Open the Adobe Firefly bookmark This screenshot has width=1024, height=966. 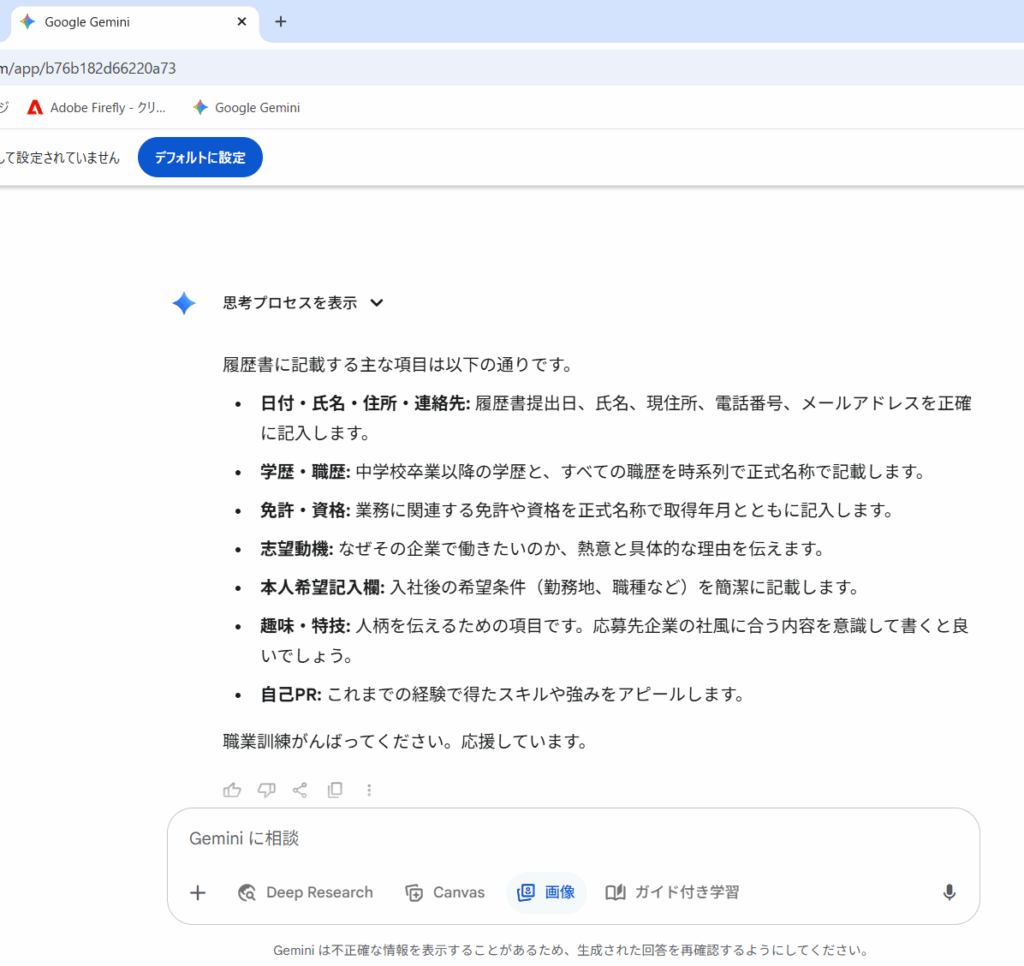[97, 108]
